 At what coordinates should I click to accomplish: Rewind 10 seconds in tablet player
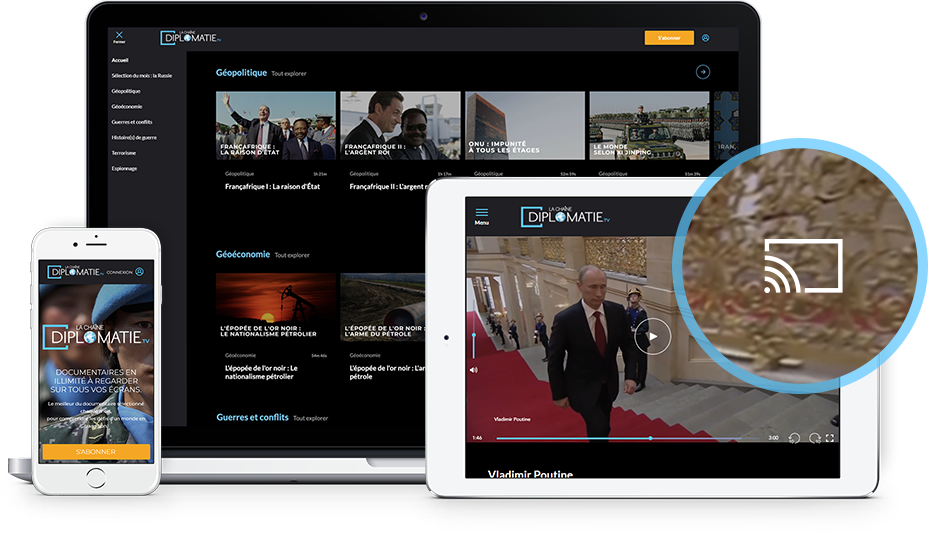point(794,438)
